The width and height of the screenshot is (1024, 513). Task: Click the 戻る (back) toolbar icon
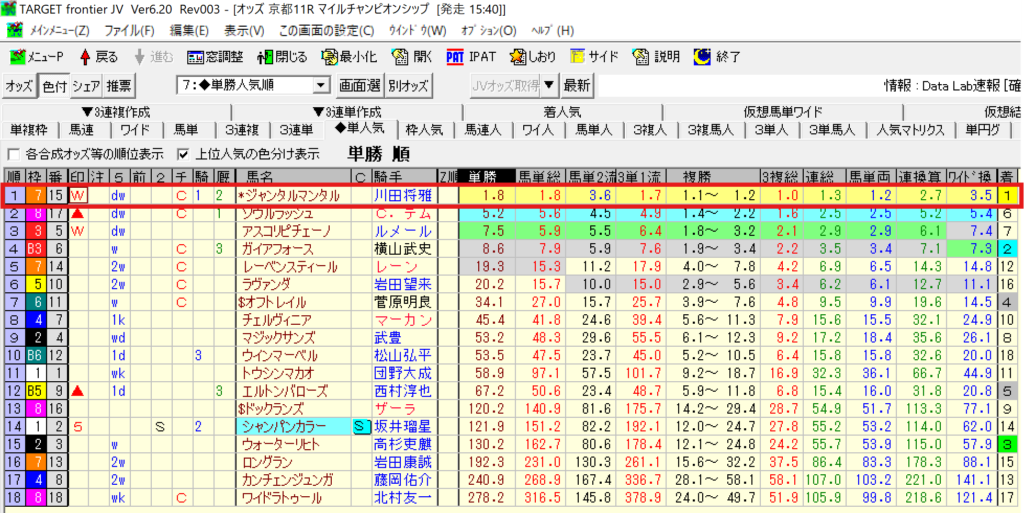[97, 56]
